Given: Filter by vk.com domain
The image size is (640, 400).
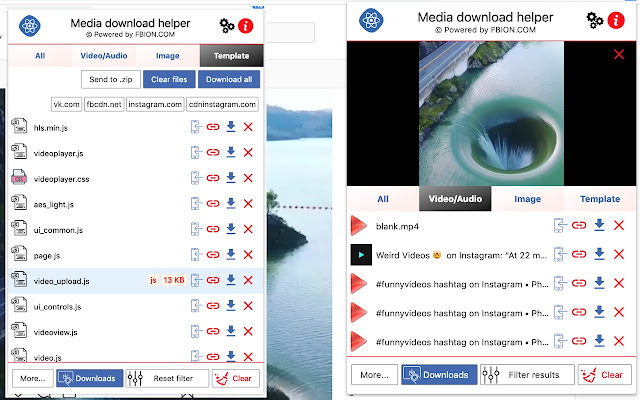Looking at the screenshot, I should pos(67,104).
